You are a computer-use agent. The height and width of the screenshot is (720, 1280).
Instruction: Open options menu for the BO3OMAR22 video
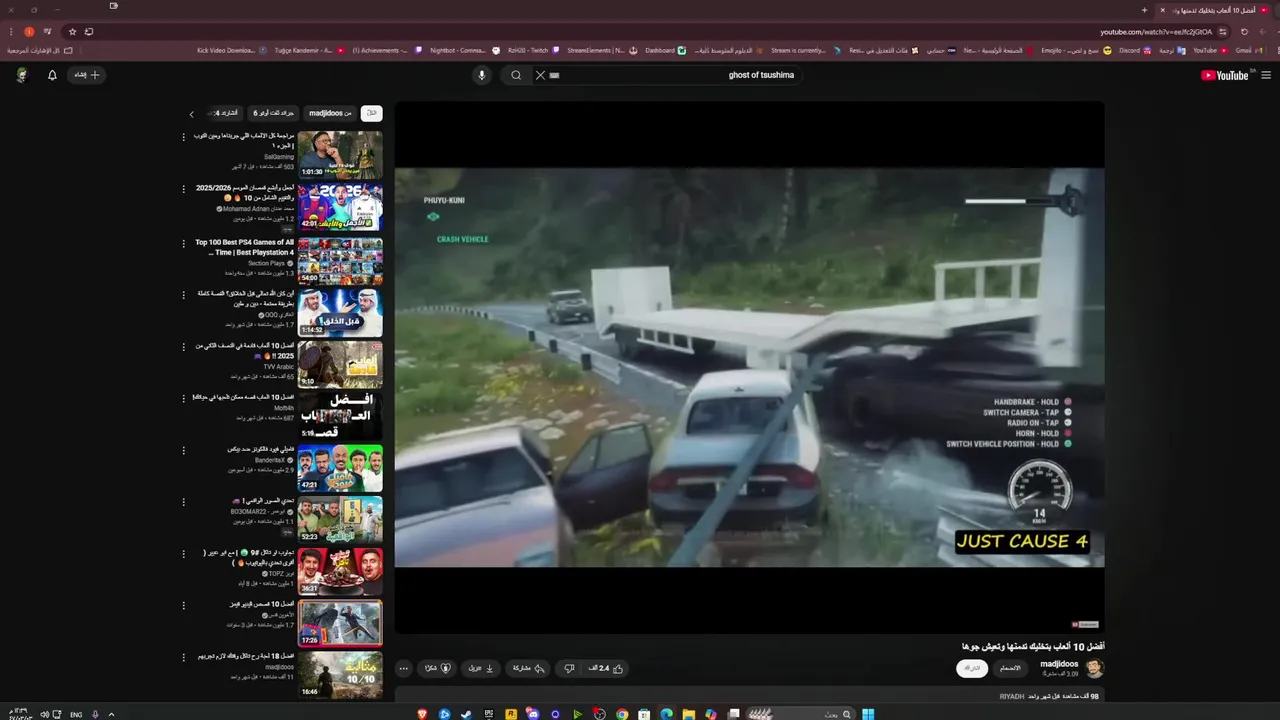[183, 502]
